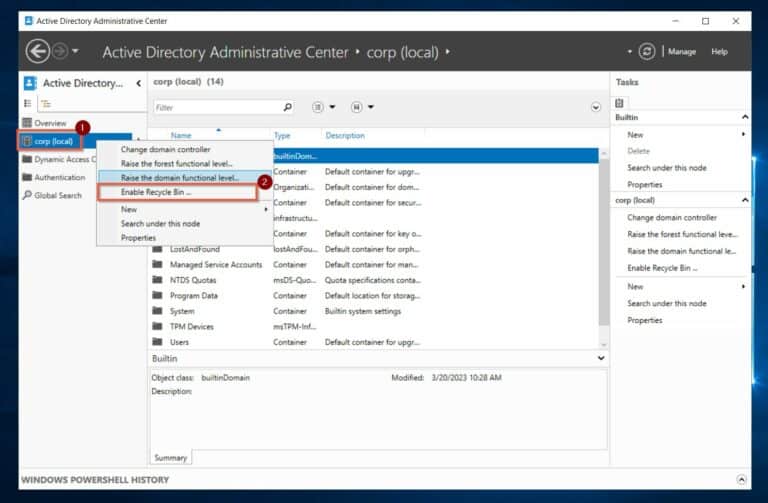
Task: Sort by the Name column header
Action: click(x=181, y=136)
